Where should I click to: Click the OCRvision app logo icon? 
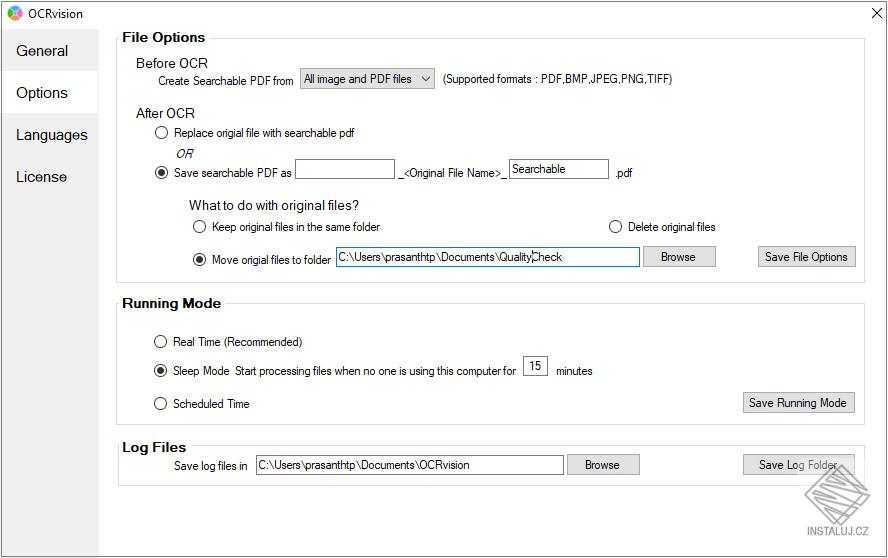14,14
